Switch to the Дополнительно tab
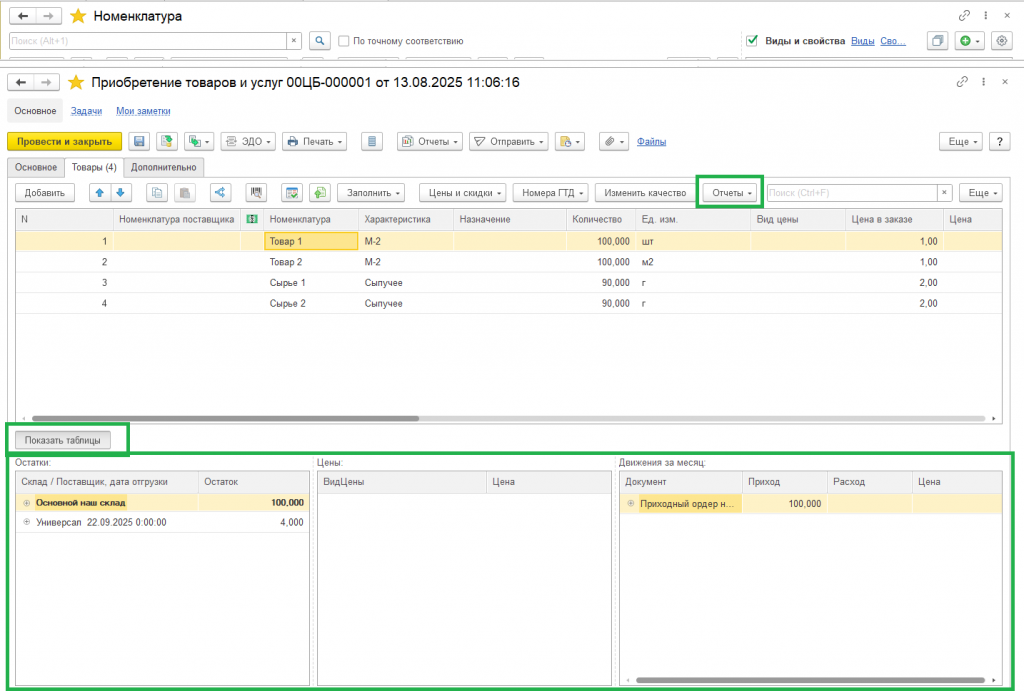 point(164,167)
